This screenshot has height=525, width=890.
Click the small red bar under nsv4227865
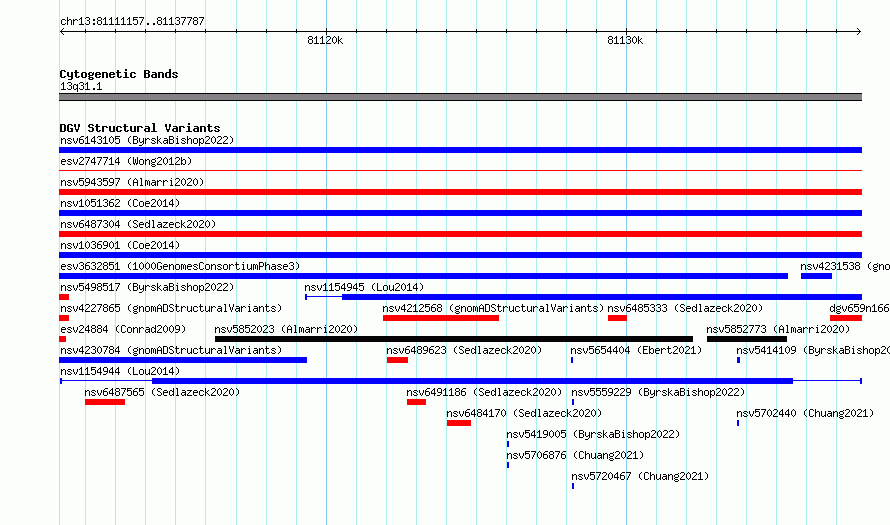pos(64,318)
